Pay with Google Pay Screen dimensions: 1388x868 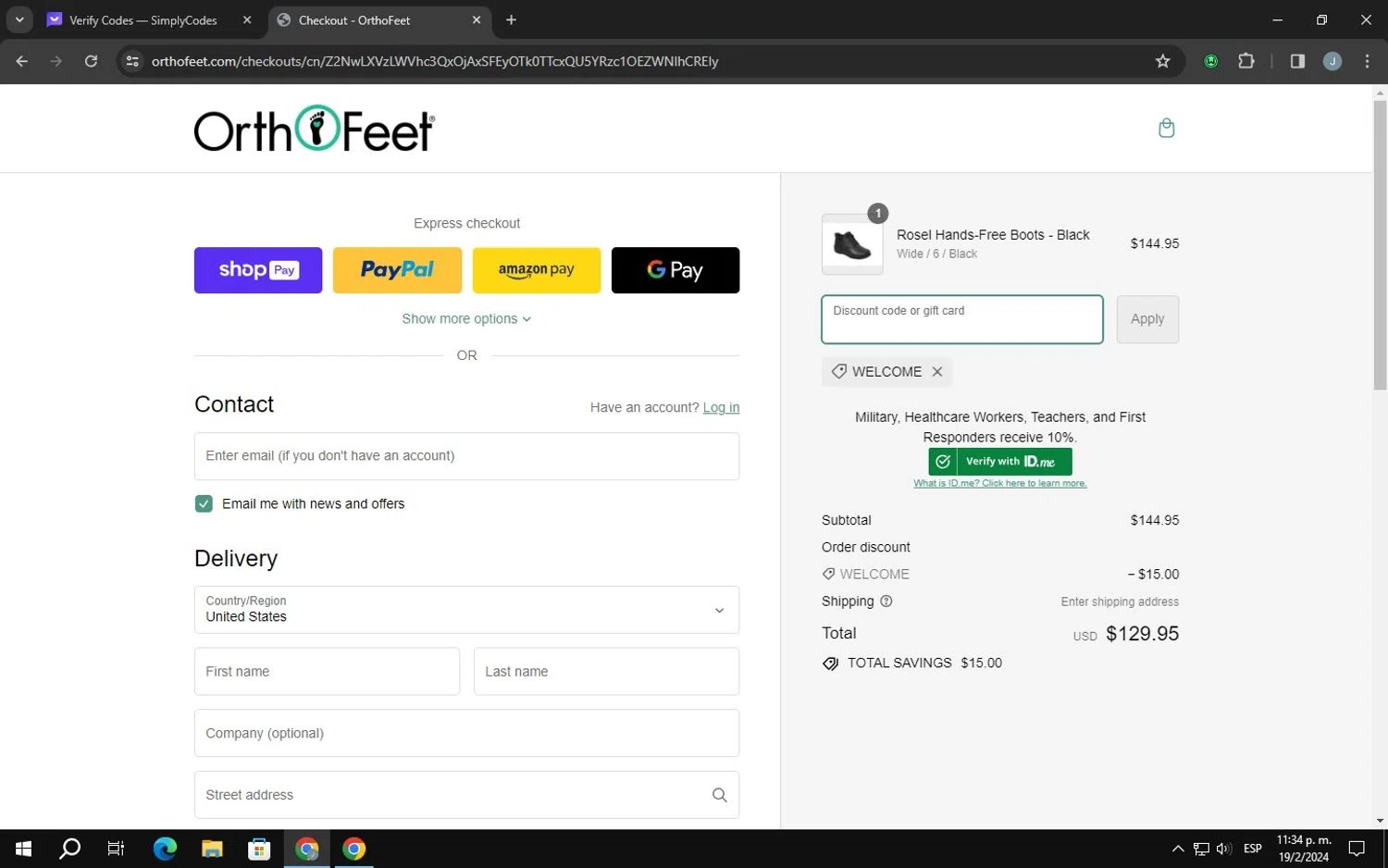(x=675, y=270)
